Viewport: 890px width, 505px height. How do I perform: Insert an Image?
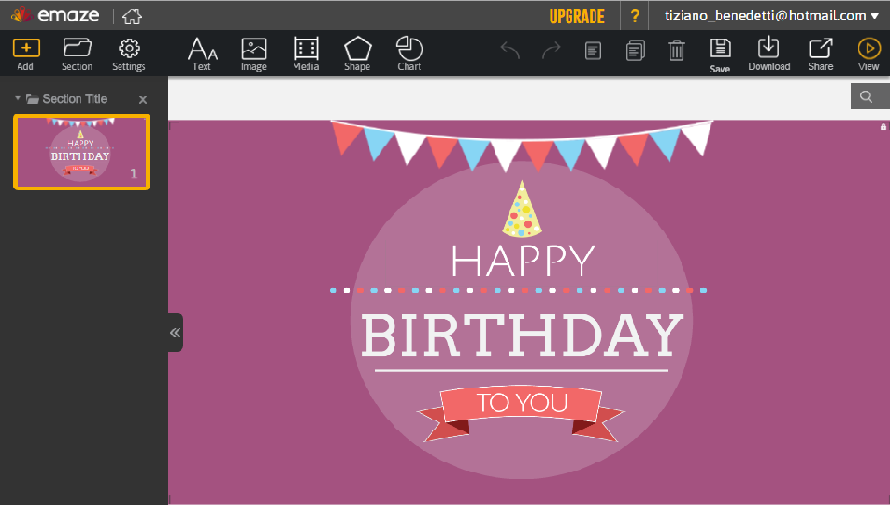coord(254,54)
